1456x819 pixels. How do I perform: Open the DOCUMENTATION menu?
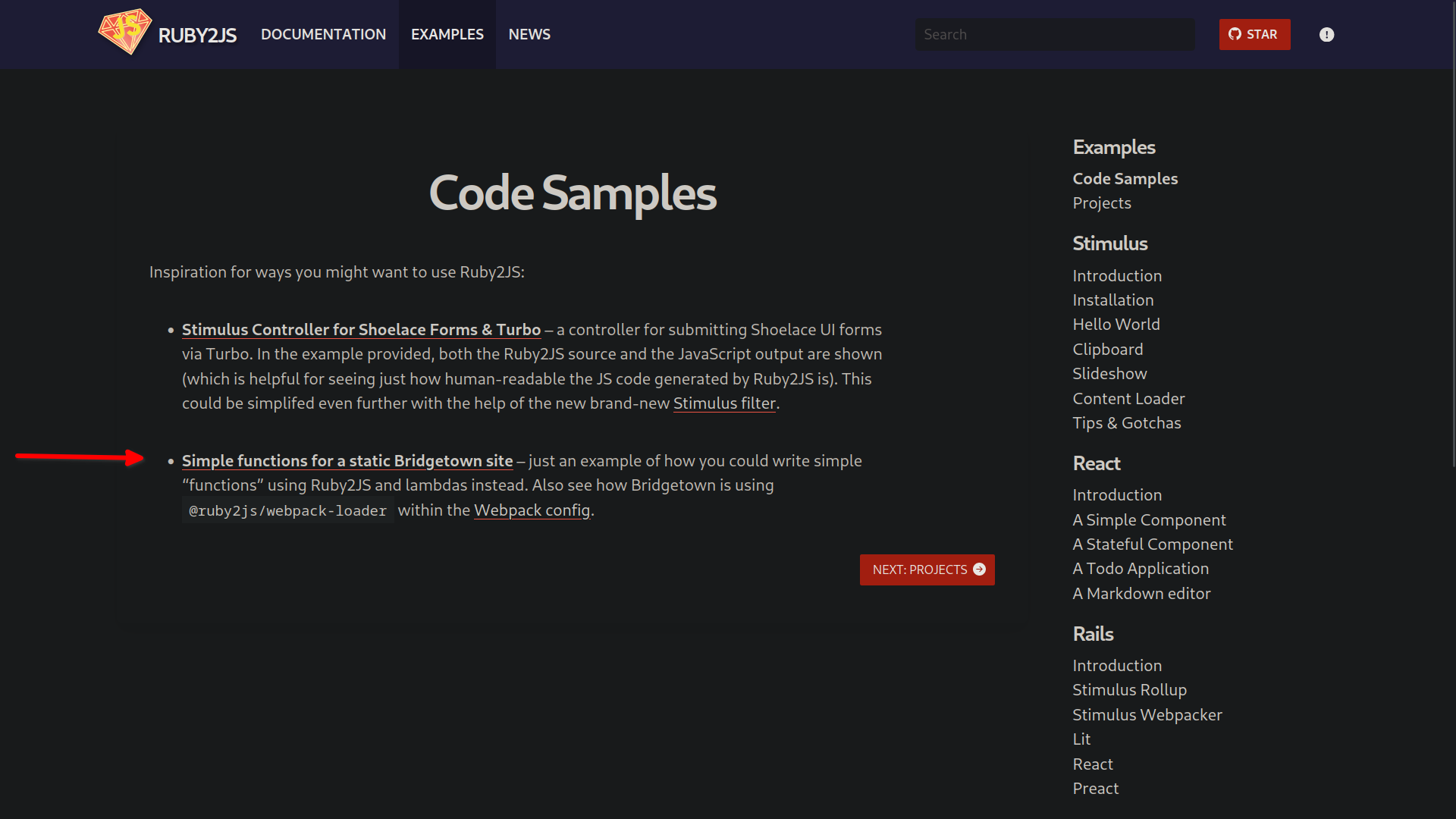coord(323,34)
